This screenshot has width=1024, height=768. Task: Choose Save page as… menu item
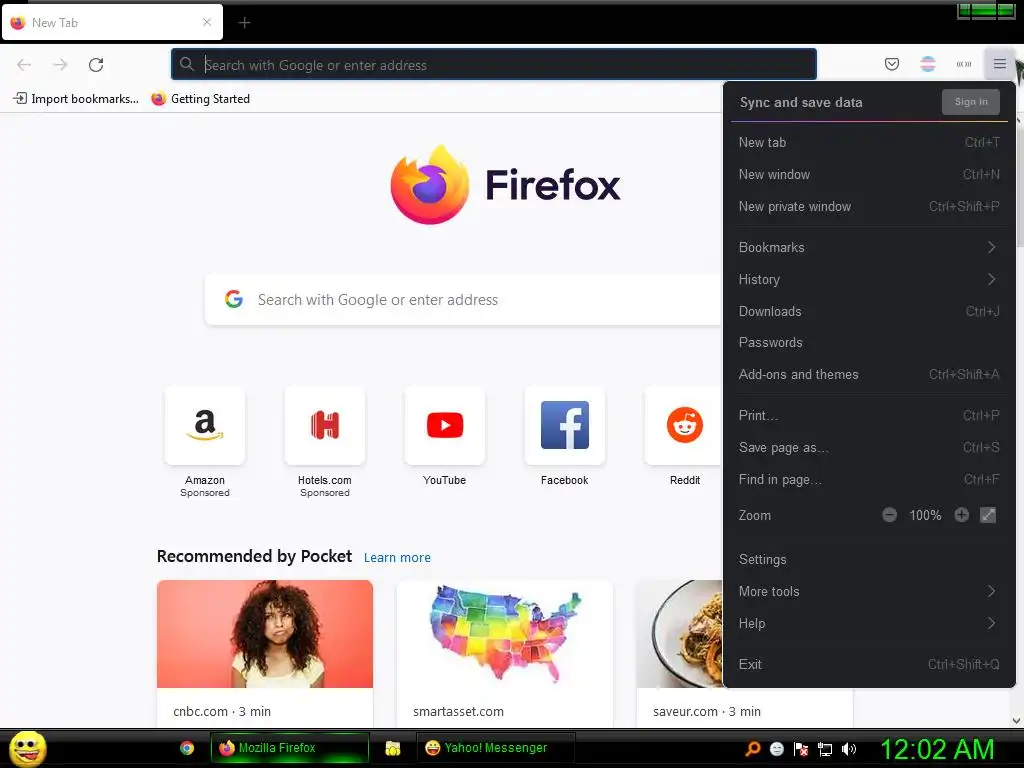(869, 447)
